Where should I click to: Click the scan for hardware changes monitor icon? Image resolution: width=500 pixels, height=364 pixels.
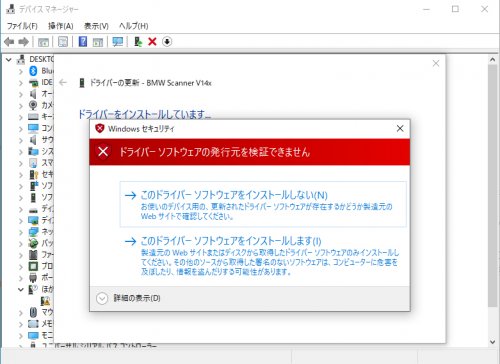pos(118,42)
